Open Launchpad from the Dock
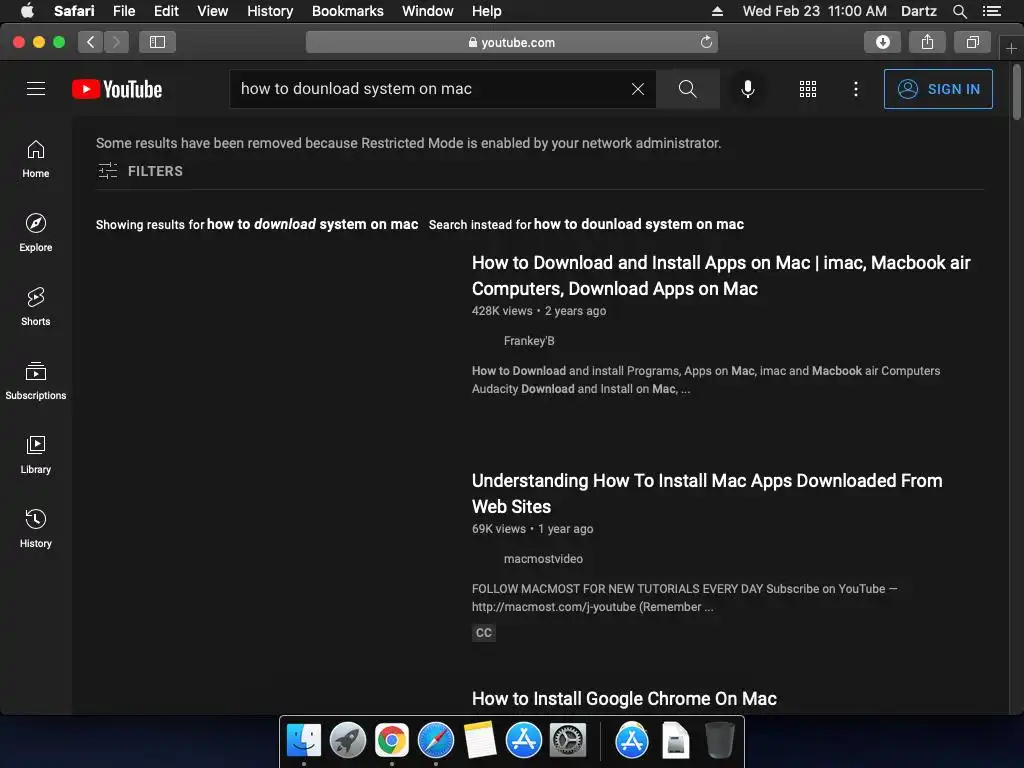Screen dimensions: 1024x768 click(347, 740)
